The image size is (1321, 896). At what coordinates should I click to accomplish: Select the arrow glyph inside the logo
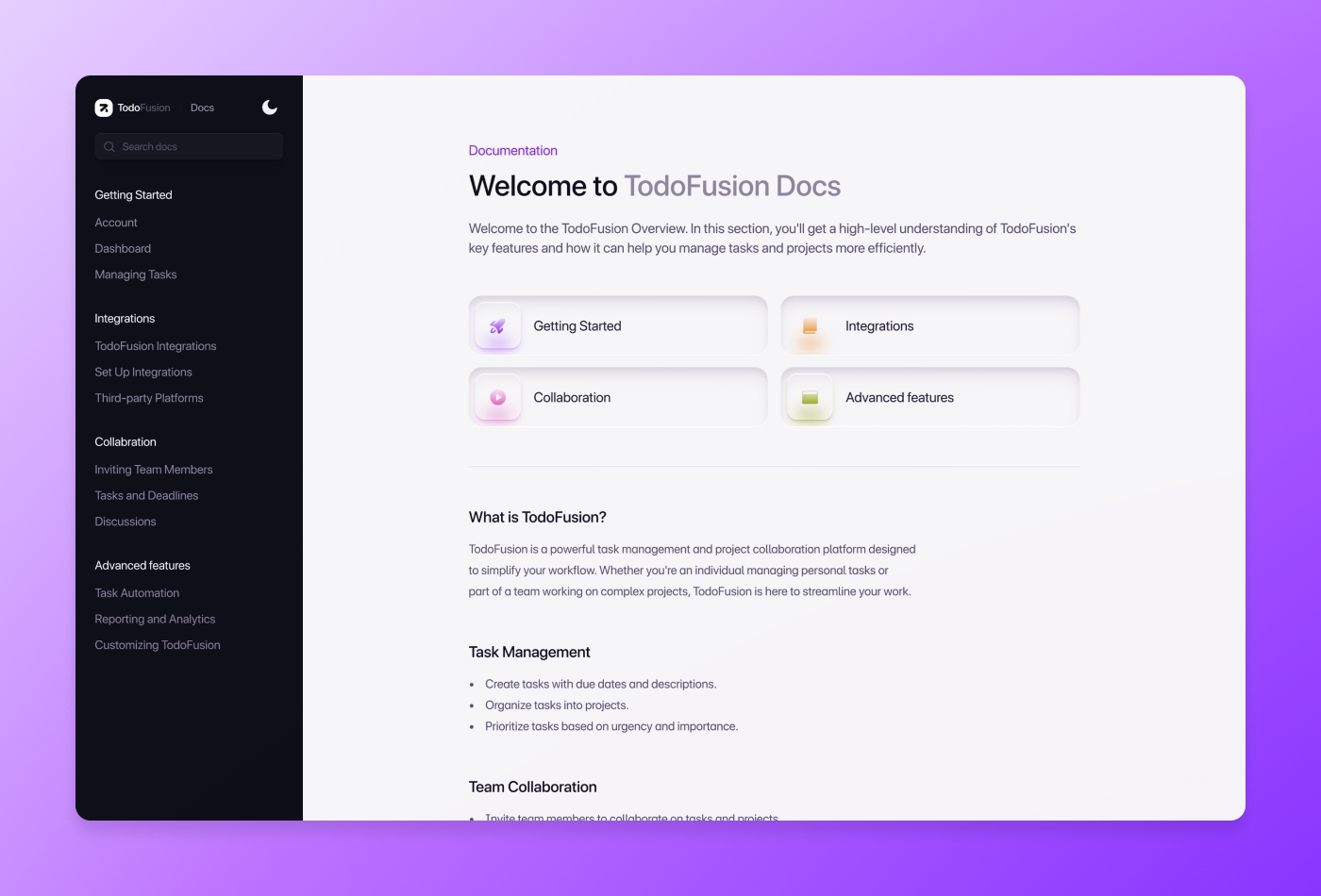(104, 108)
